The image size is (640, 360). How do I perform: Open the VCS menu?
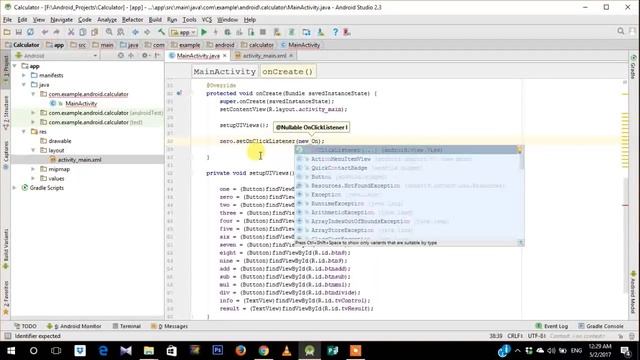(207, 20)
